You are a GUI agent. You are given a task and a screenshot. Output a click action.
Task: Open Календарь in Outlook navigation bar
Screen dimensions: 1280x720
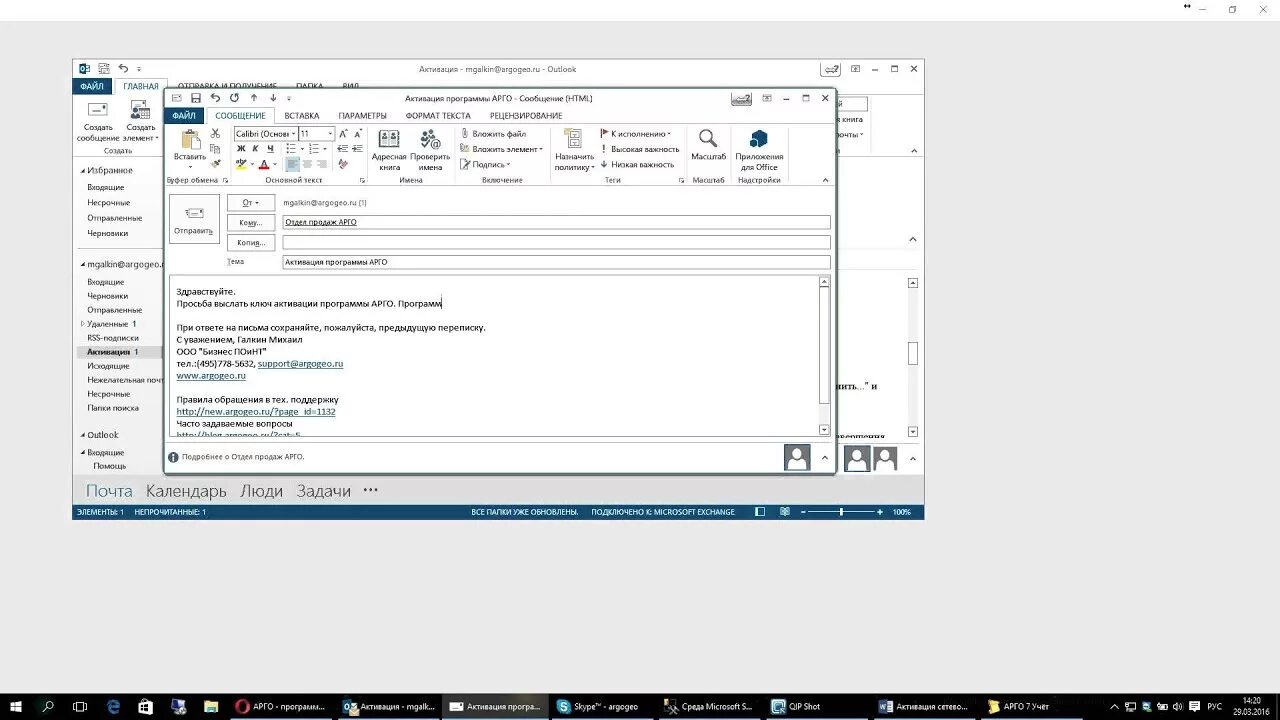click(x=186, y=491)
